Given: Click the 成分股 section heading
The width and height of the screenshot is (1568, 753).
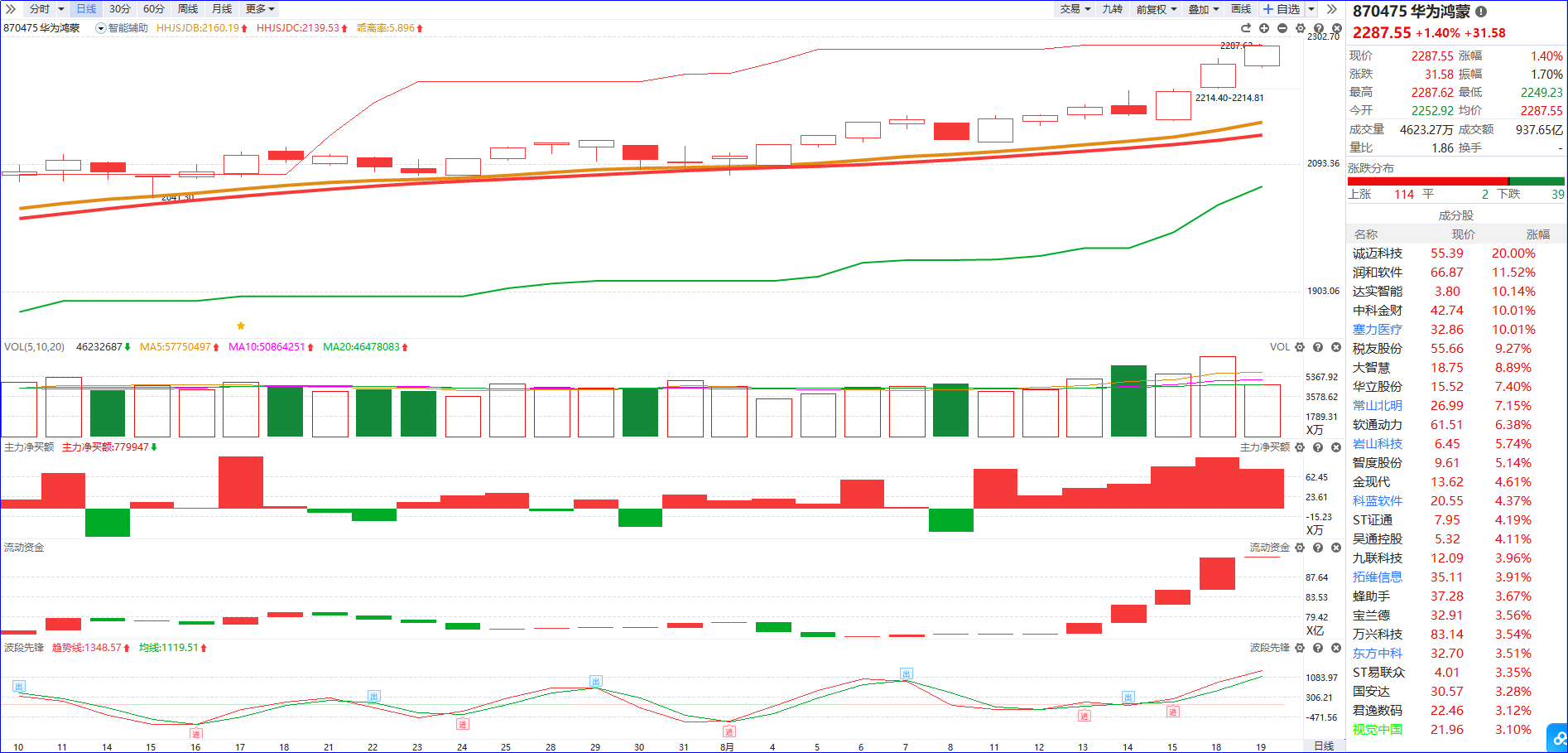Looking at the screenshot, I should tap(1455, 215).
